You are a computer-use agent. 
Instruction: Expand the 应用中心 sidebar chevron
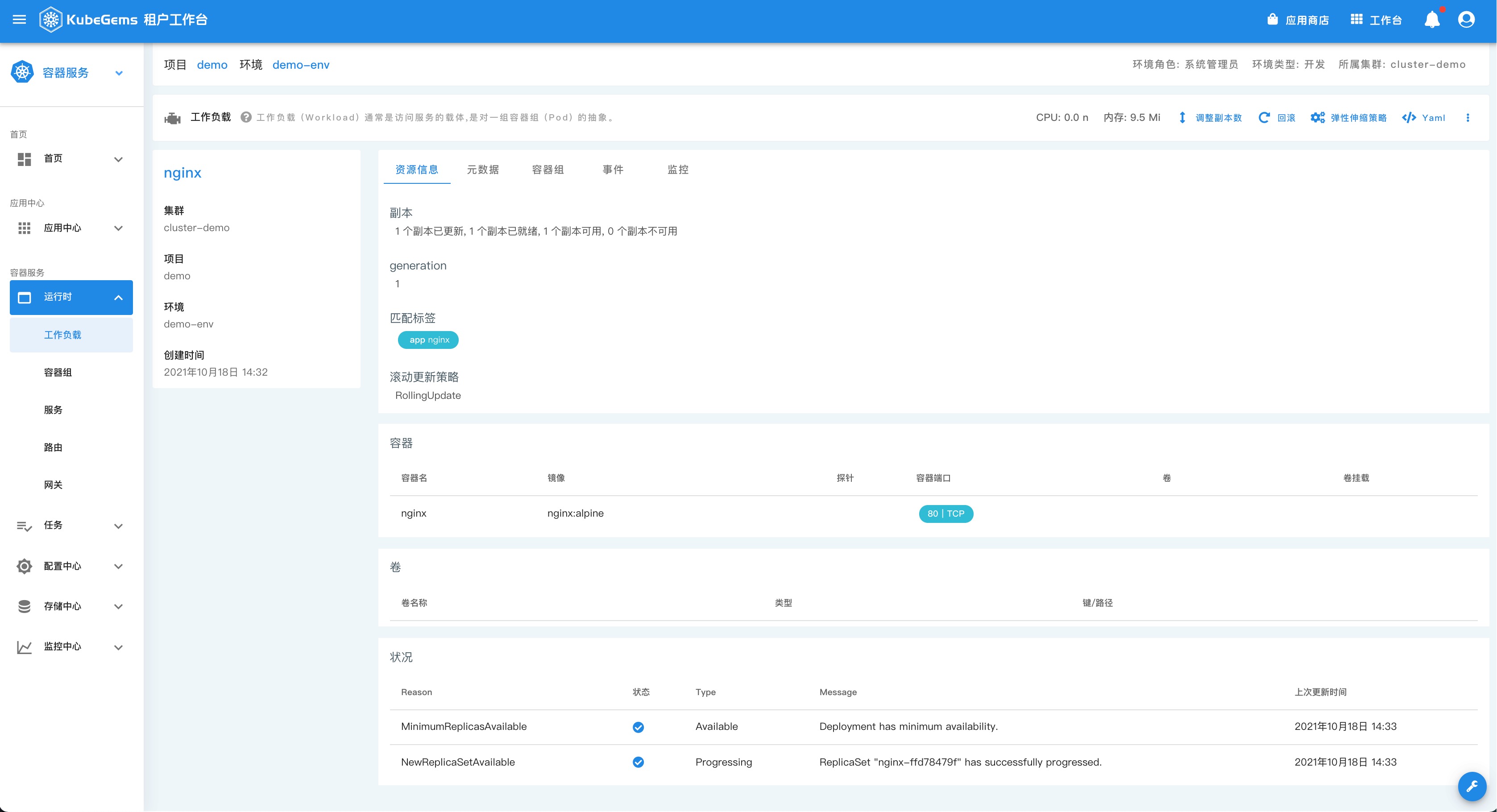119,228
